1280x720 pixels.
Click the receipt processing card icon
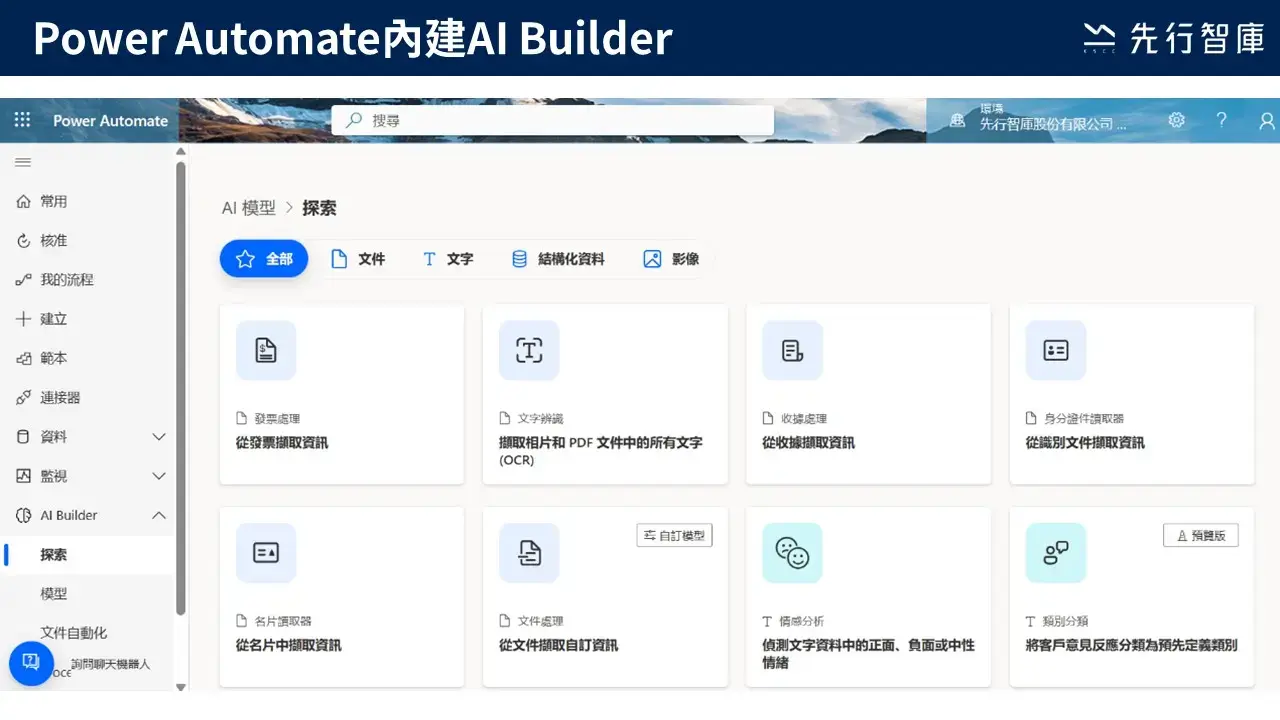[792, 350]
